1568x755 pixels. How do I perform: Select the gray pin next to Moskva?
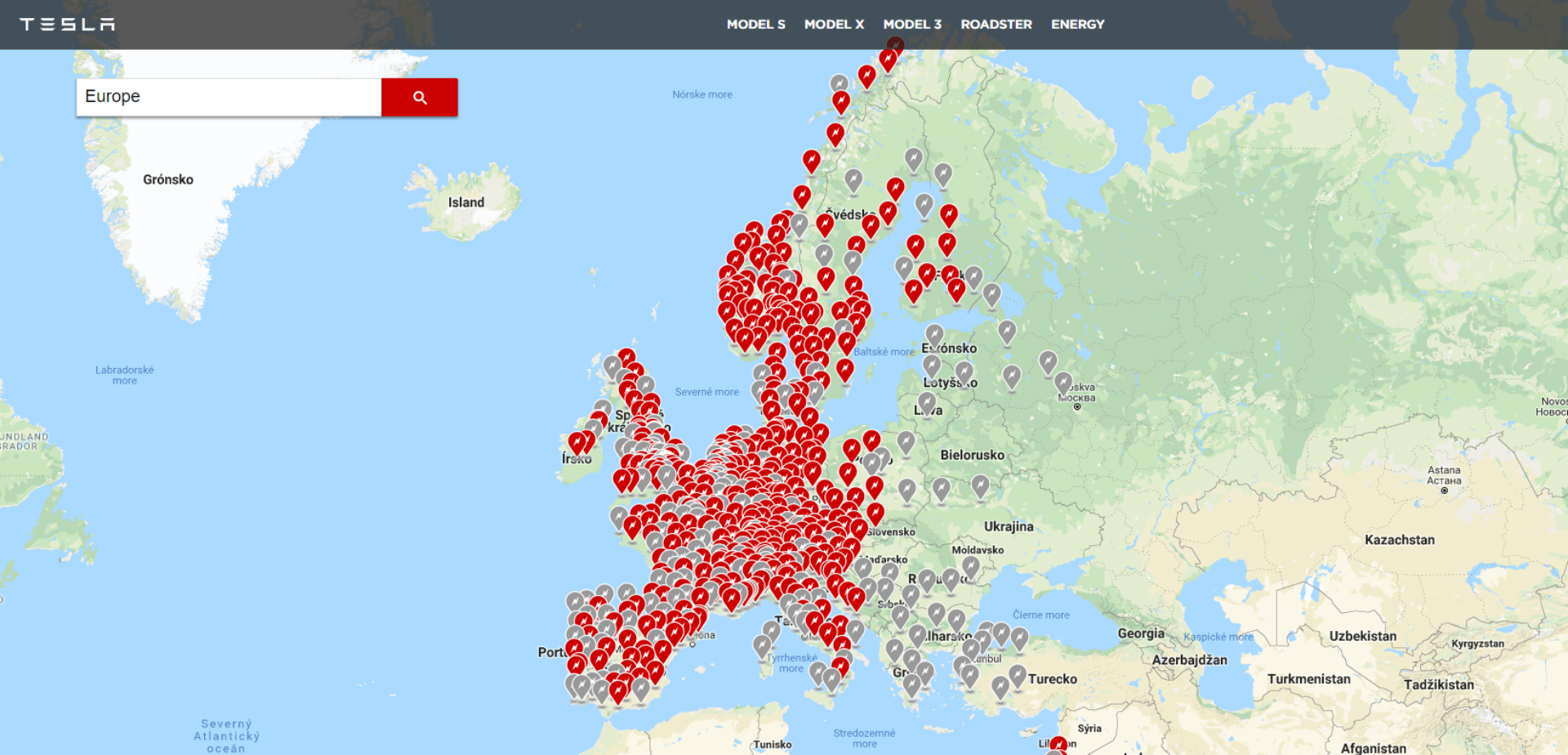tap(1063, 383)
